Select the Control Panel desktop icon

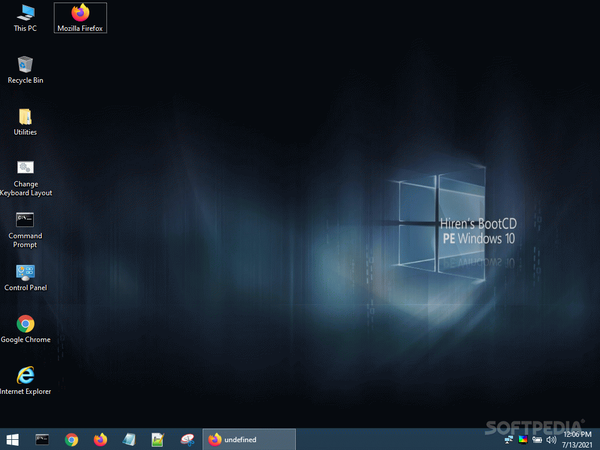[26, 278]
